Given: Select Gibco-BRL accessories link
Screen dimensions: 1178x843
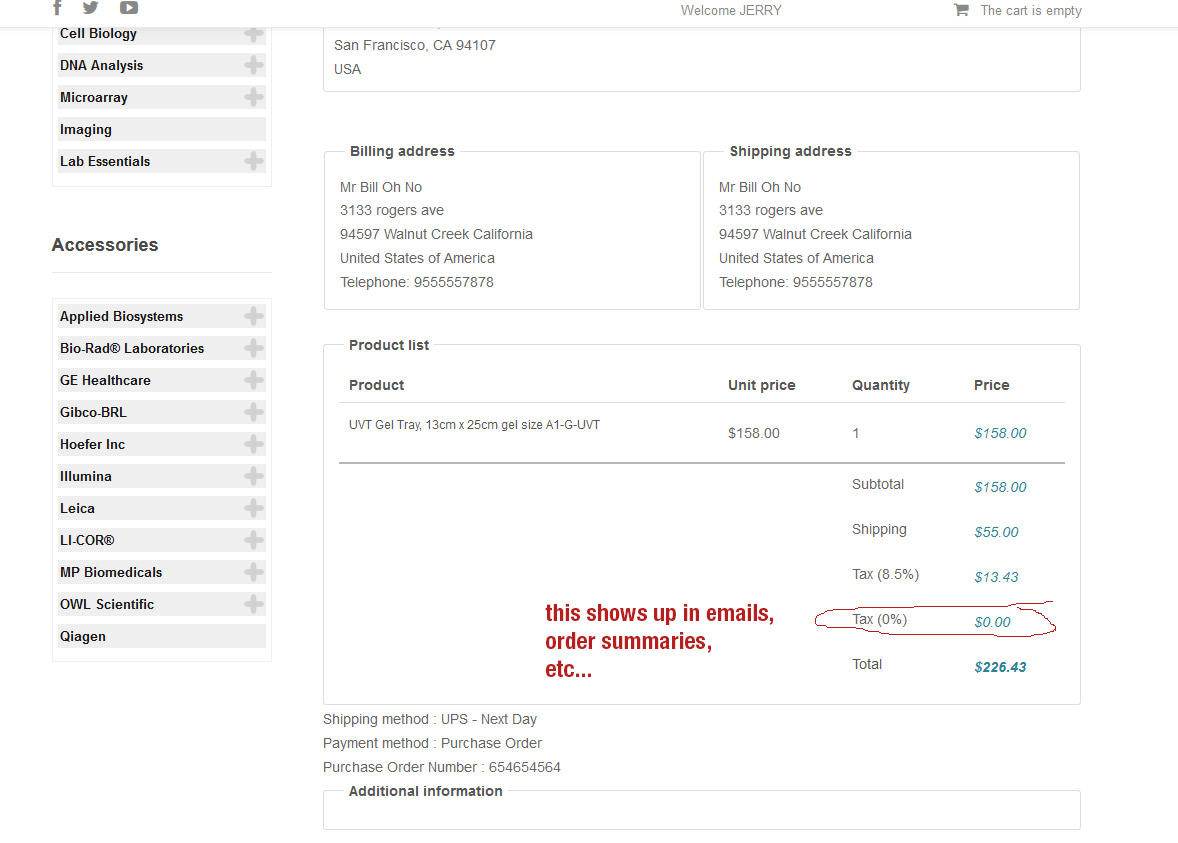Looking at the screenshot, I should point(93,412).
